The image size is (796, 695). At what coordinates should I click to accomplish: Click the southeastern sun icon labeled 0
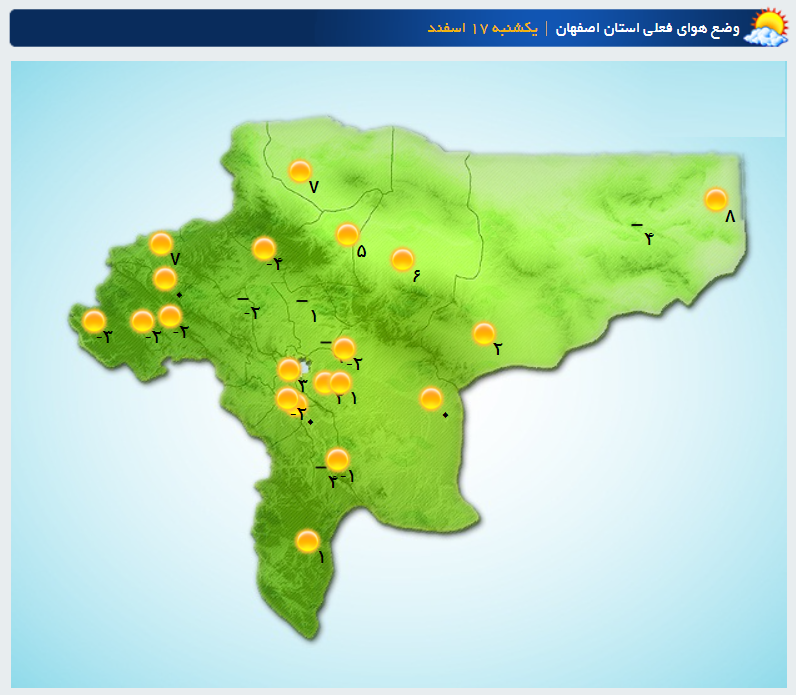[431, 398]
